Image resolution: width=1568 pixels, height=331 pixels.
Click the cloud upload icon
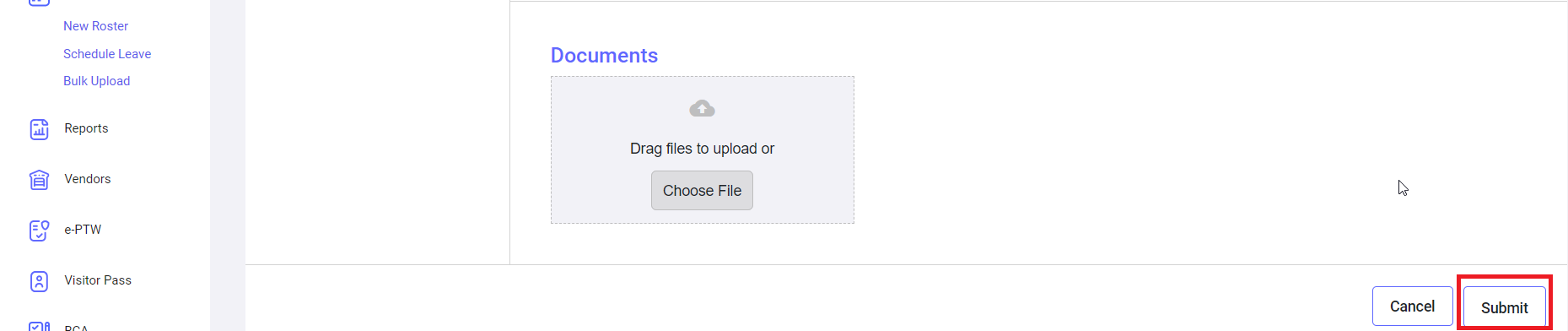coord(702,108)
